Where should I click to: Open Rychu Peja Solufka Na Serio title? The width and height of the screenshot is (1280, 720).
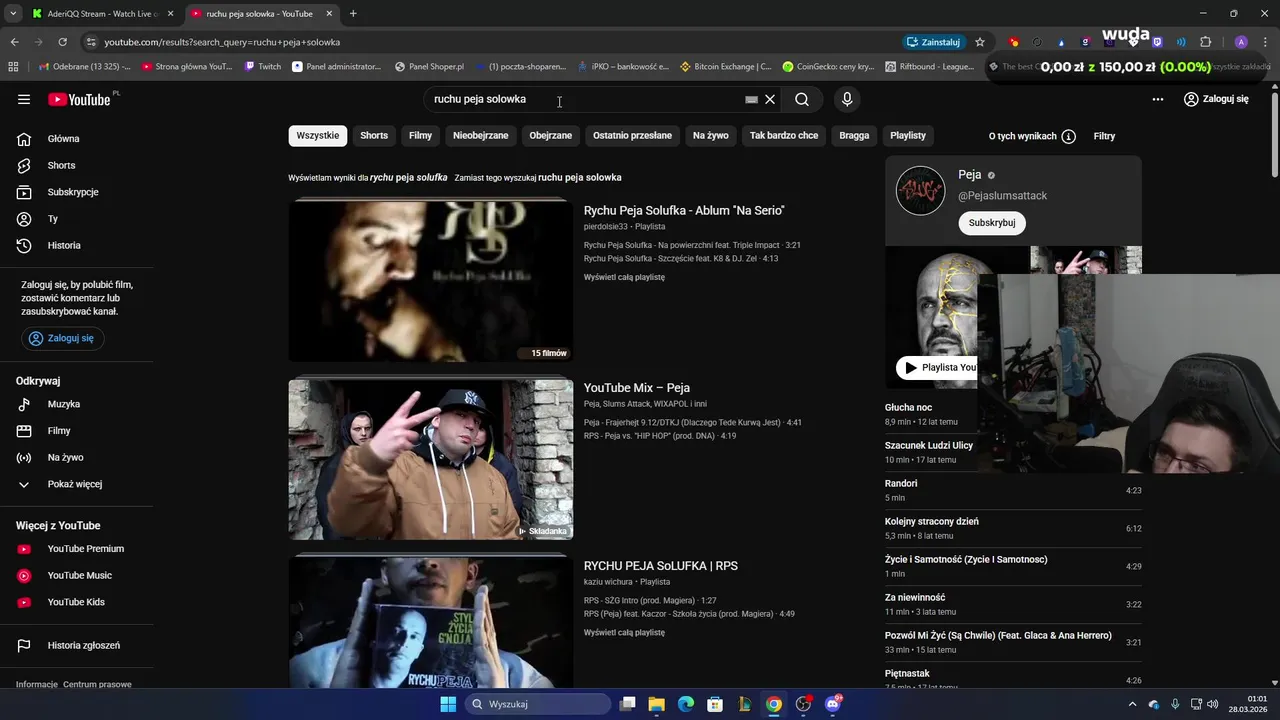(684, 211)
